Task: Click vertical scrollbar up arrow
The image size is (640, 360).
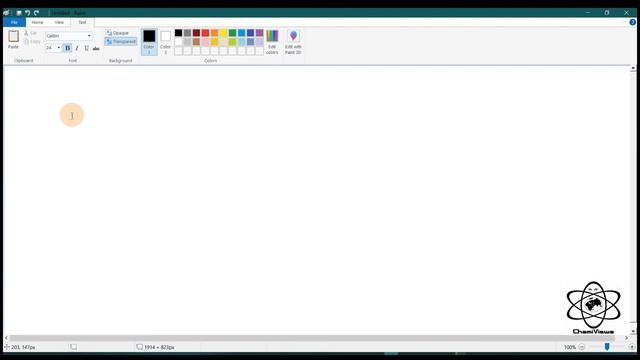Action: pyautogui.click(x=633, y=69)
